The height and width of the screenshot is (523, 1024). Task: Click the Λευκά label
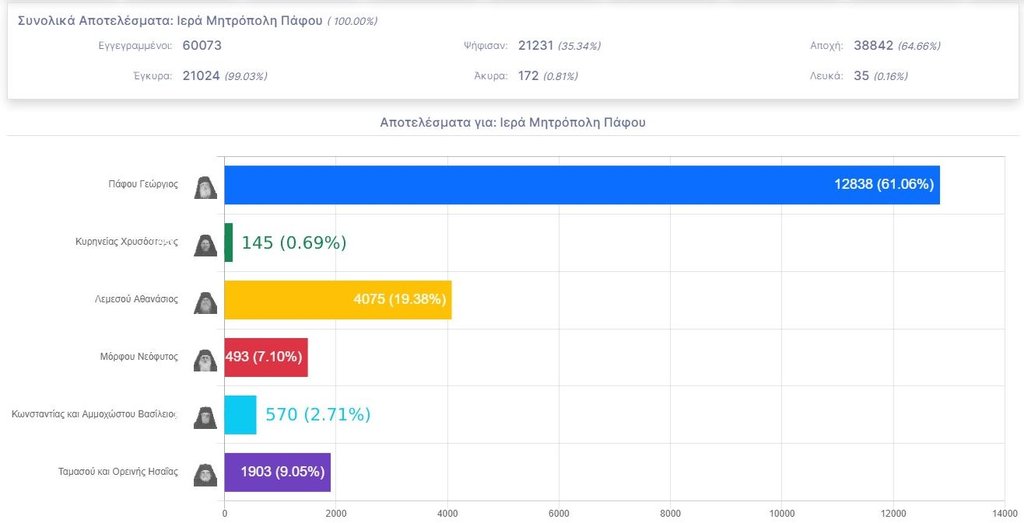tap(827, 76)
